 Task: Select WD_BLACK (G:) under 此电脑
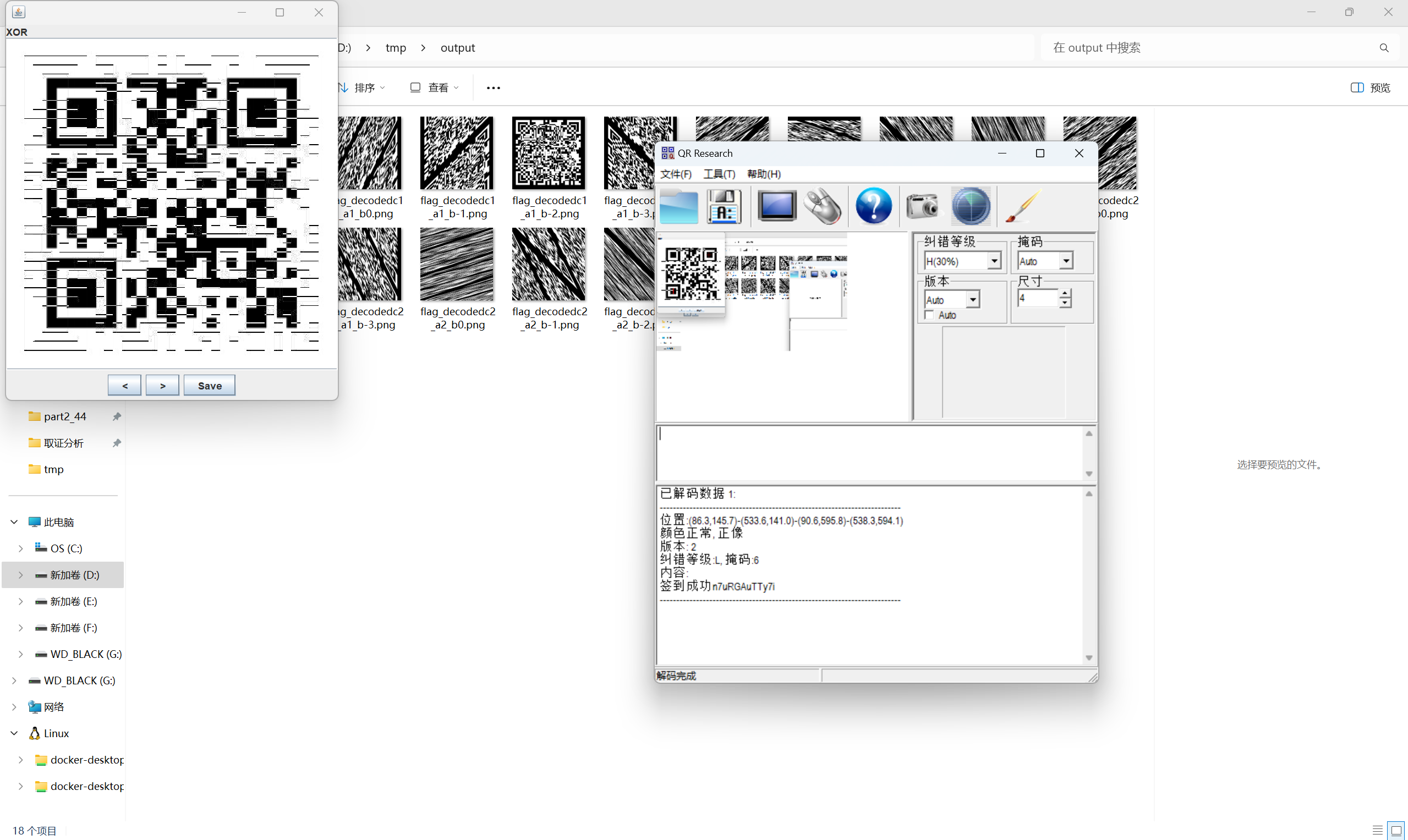[85, 654]
